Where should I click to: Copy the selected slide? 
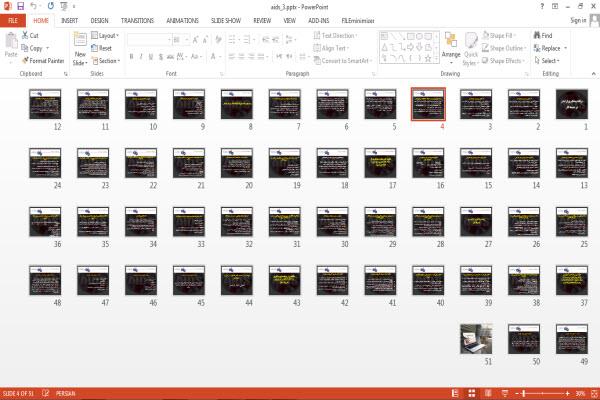32,48
